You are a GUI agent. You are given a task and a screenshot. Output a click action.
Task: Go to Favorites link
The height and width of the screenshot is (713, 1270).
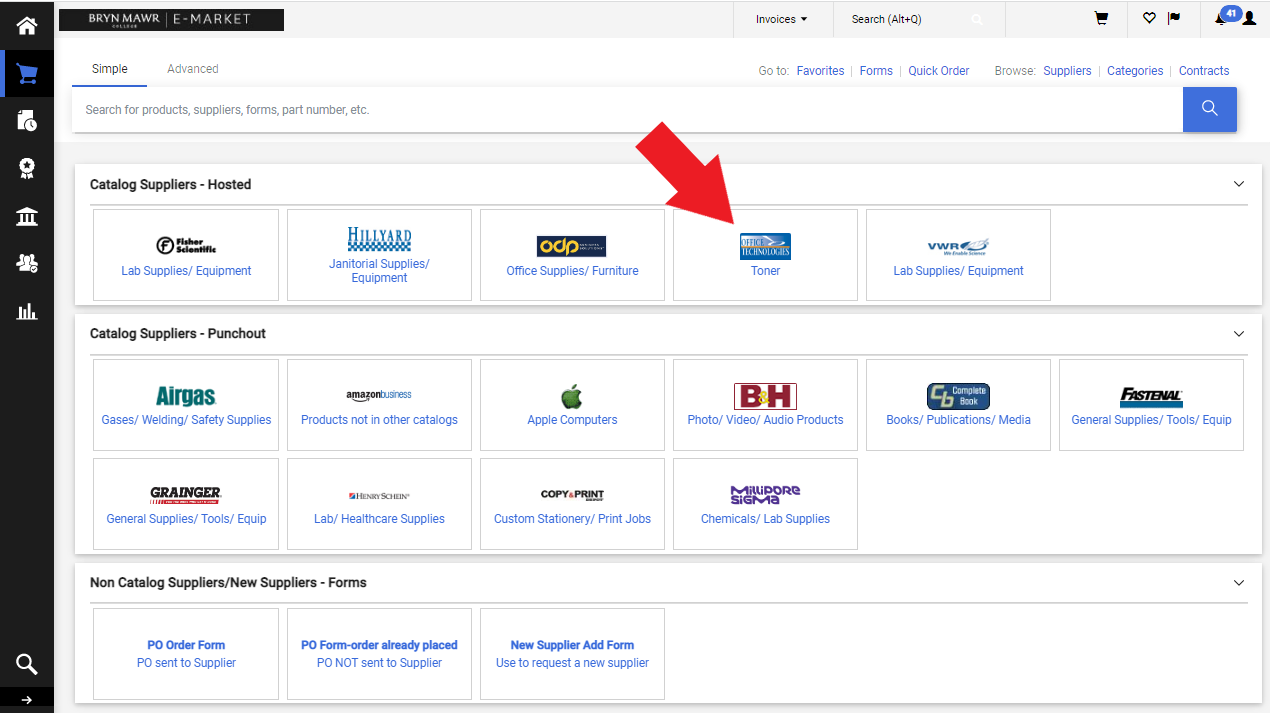(820, 71)
